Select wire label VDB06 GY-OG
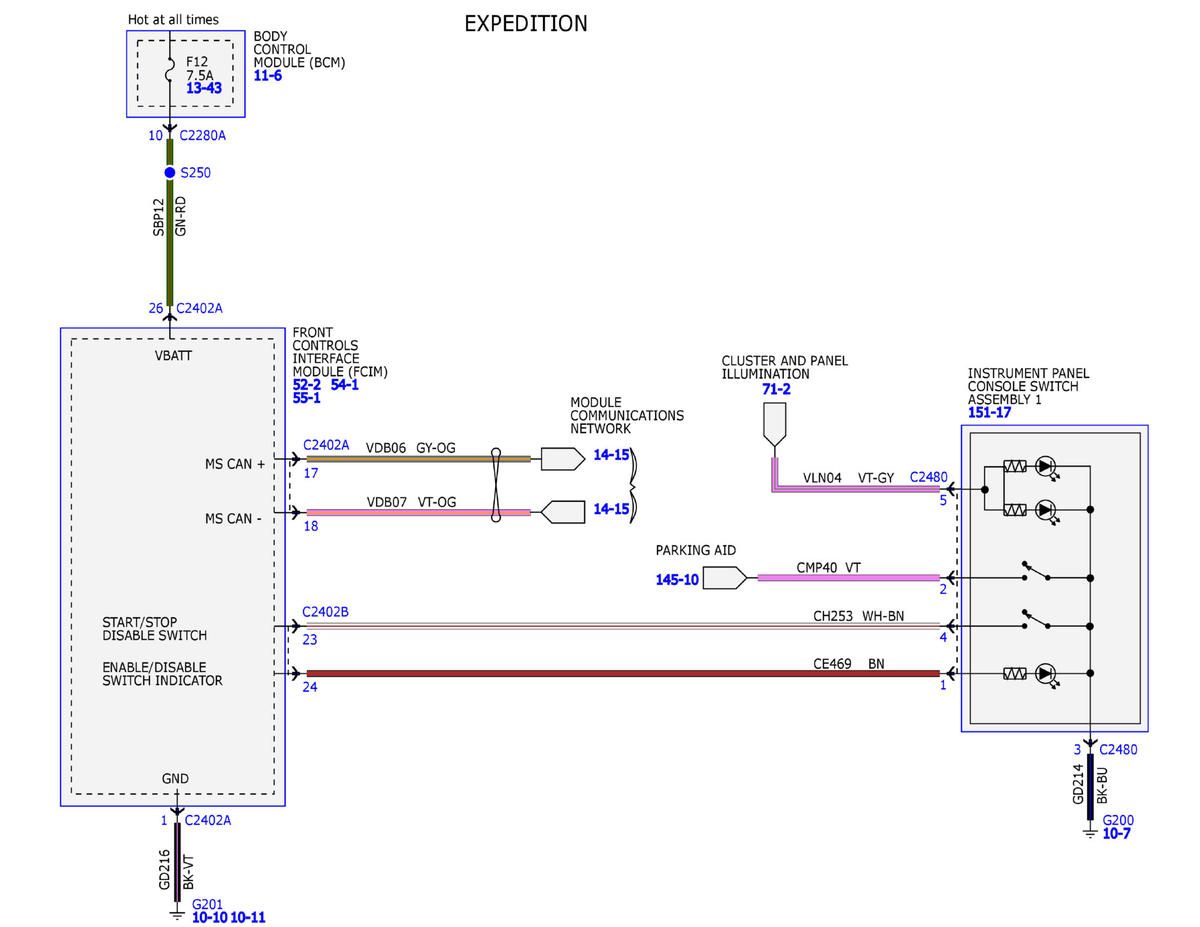This screenshot has height=927, width=1200. pos(411,448)
